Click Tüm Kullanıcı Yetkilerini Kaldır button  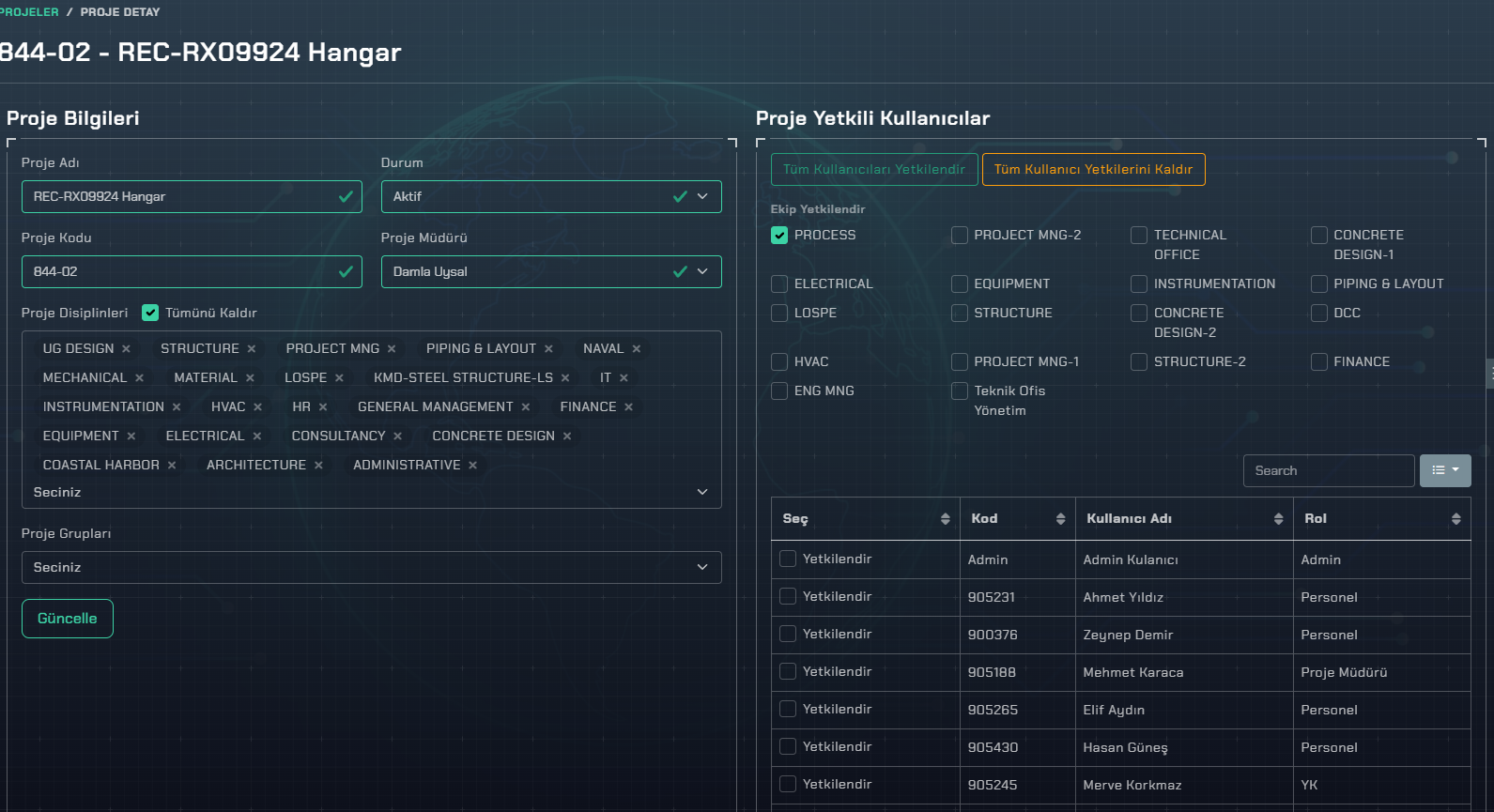click(x=1093, y=170)
